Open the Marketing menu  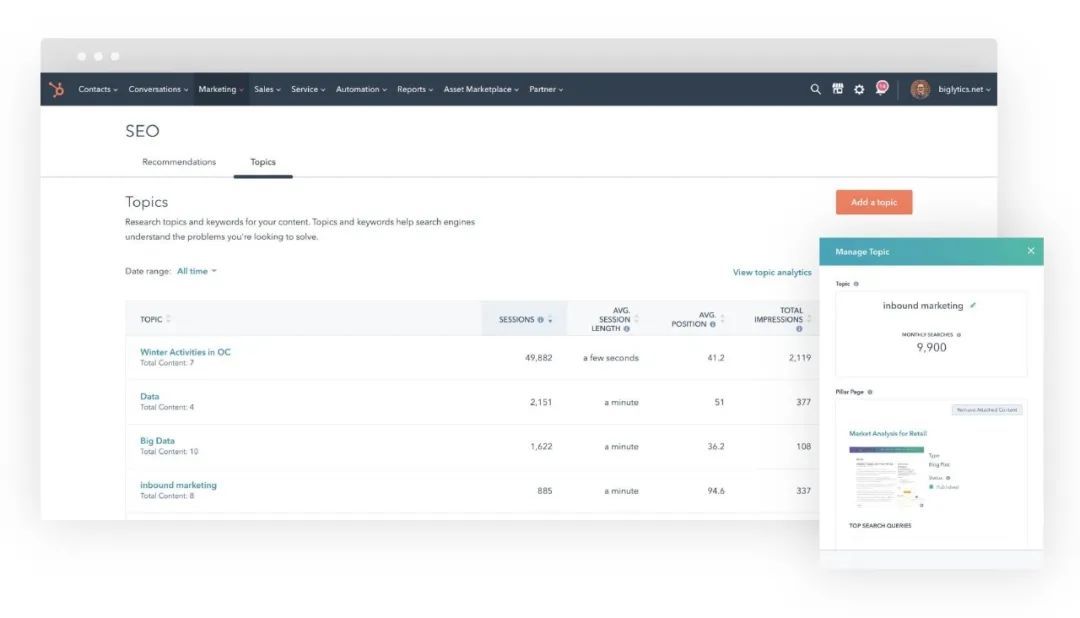coord(220,89)
